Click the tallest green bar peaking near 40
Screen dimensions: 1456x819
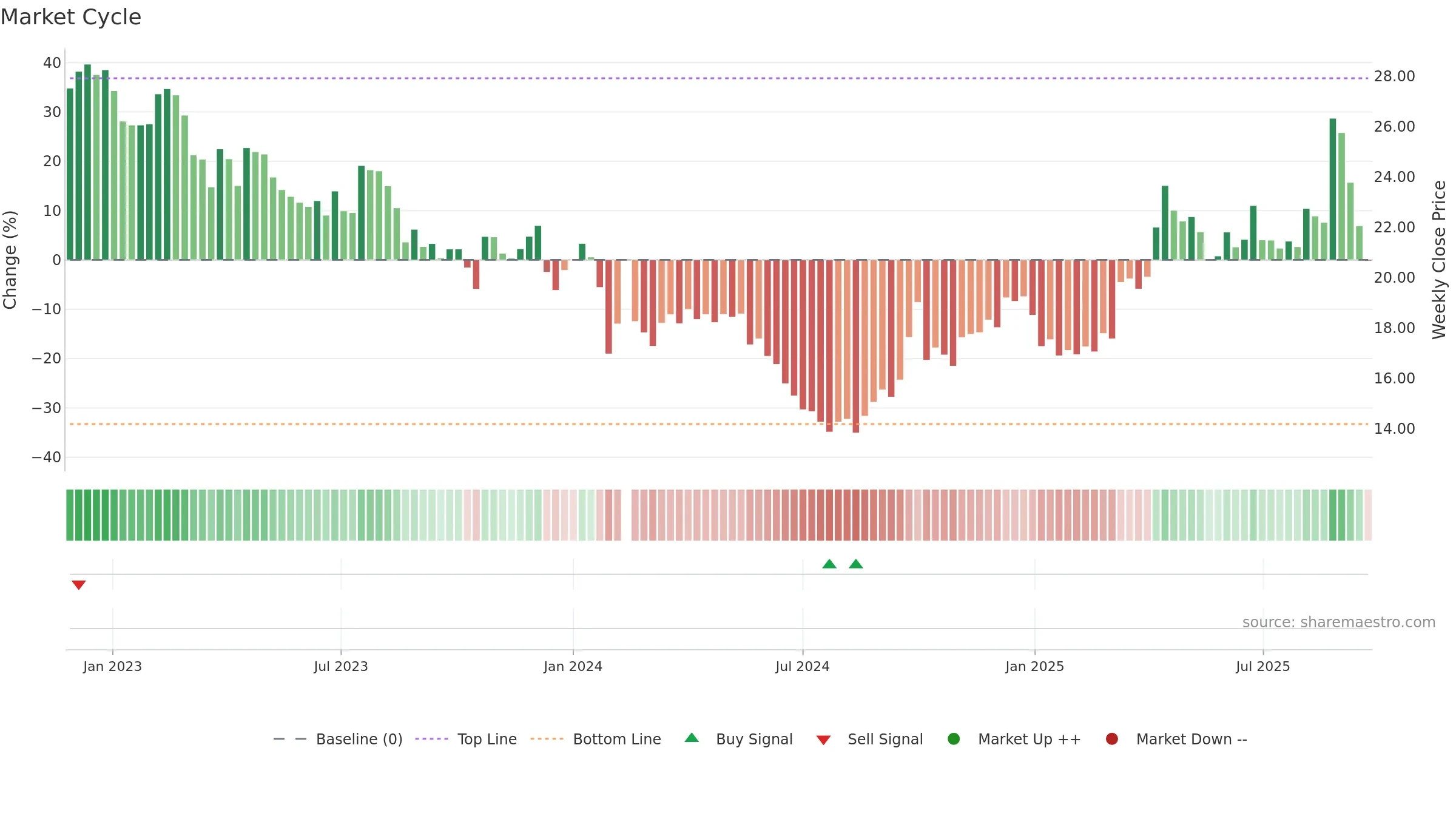(x=87, y=162)
